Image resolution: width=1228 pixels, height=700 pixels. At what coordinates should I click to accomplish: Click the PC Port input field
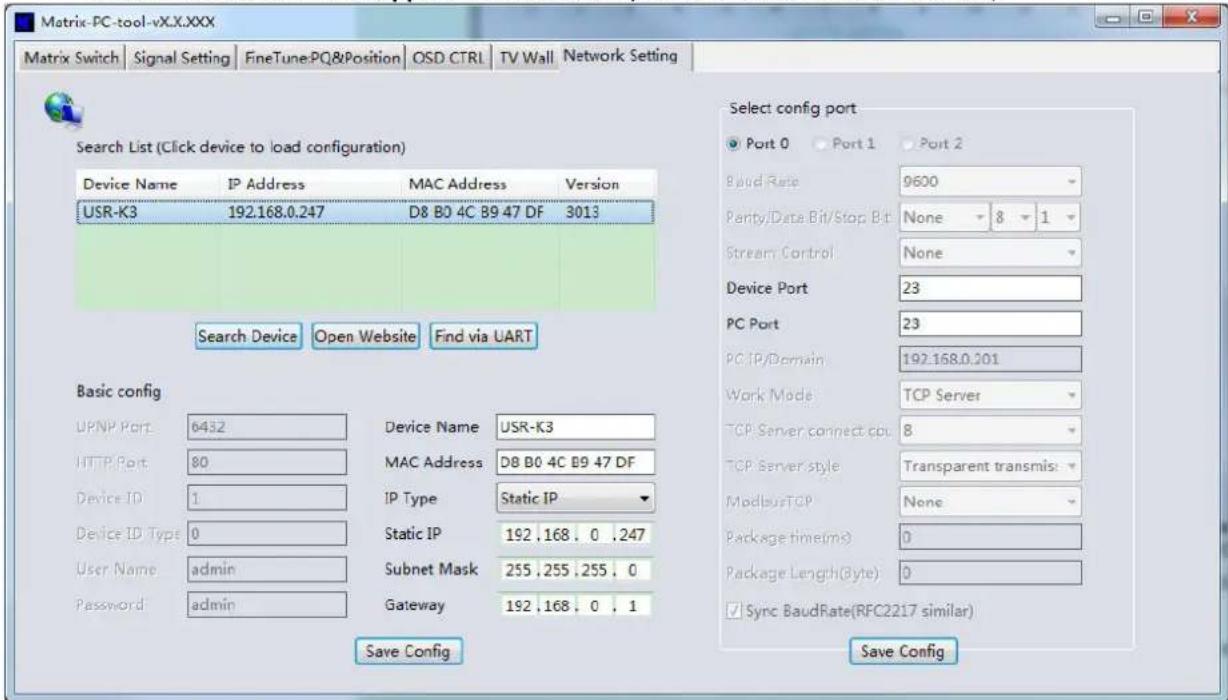coord(990,324)
